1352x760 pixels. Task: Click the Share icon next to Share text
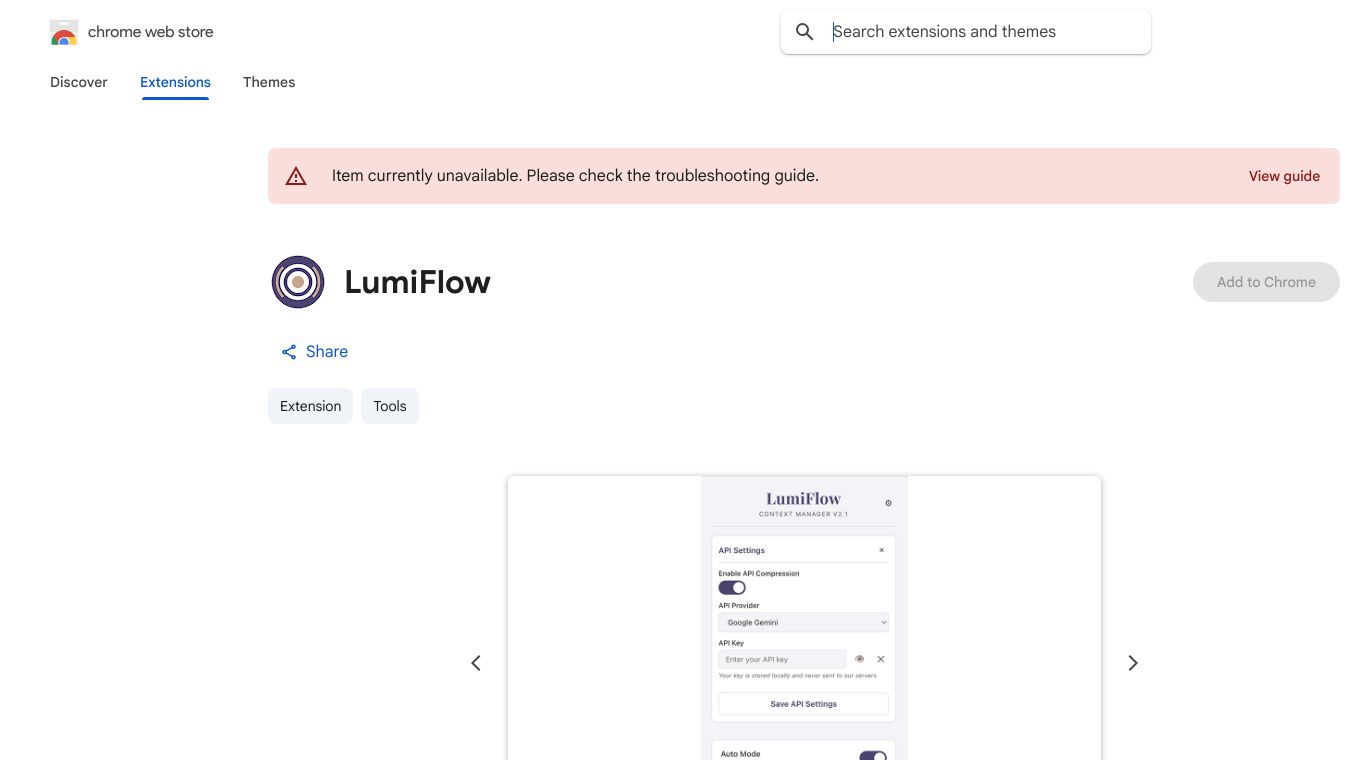point(289,352)
